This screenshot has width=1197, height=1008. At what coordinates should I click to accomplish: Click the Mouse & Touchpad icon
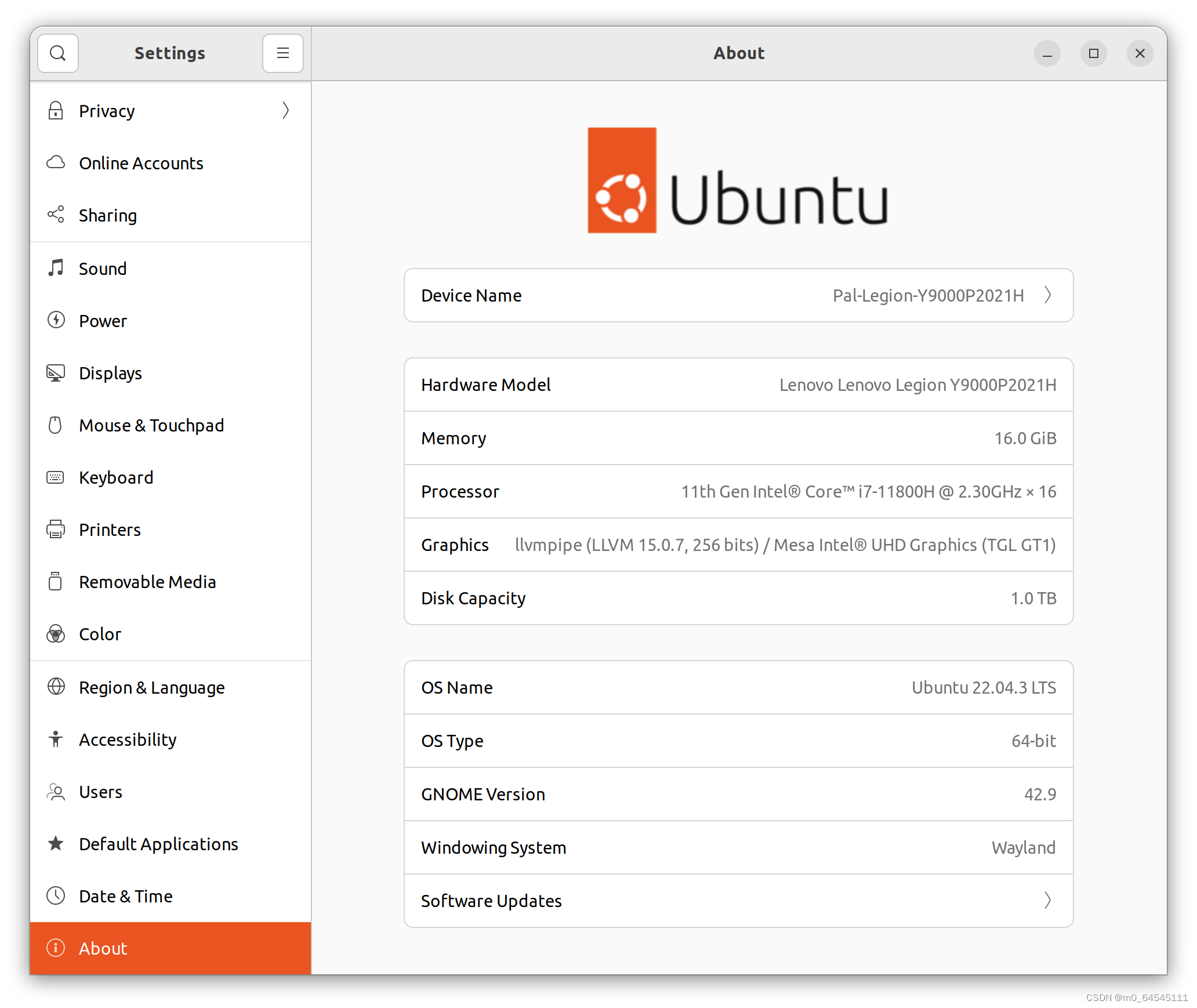tap(56, 425)
